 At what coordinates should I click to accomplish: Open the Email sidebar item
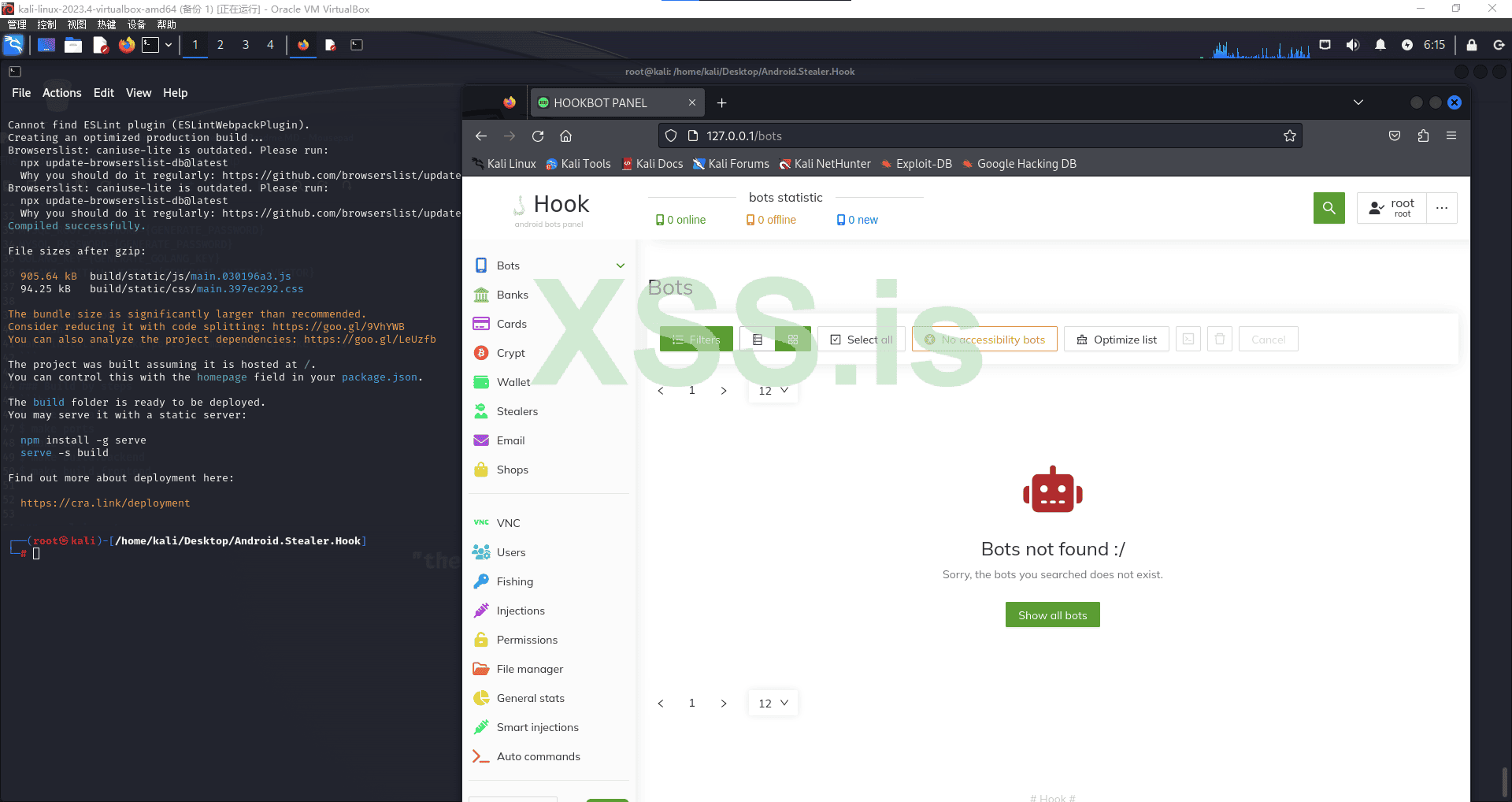point(550,441)
